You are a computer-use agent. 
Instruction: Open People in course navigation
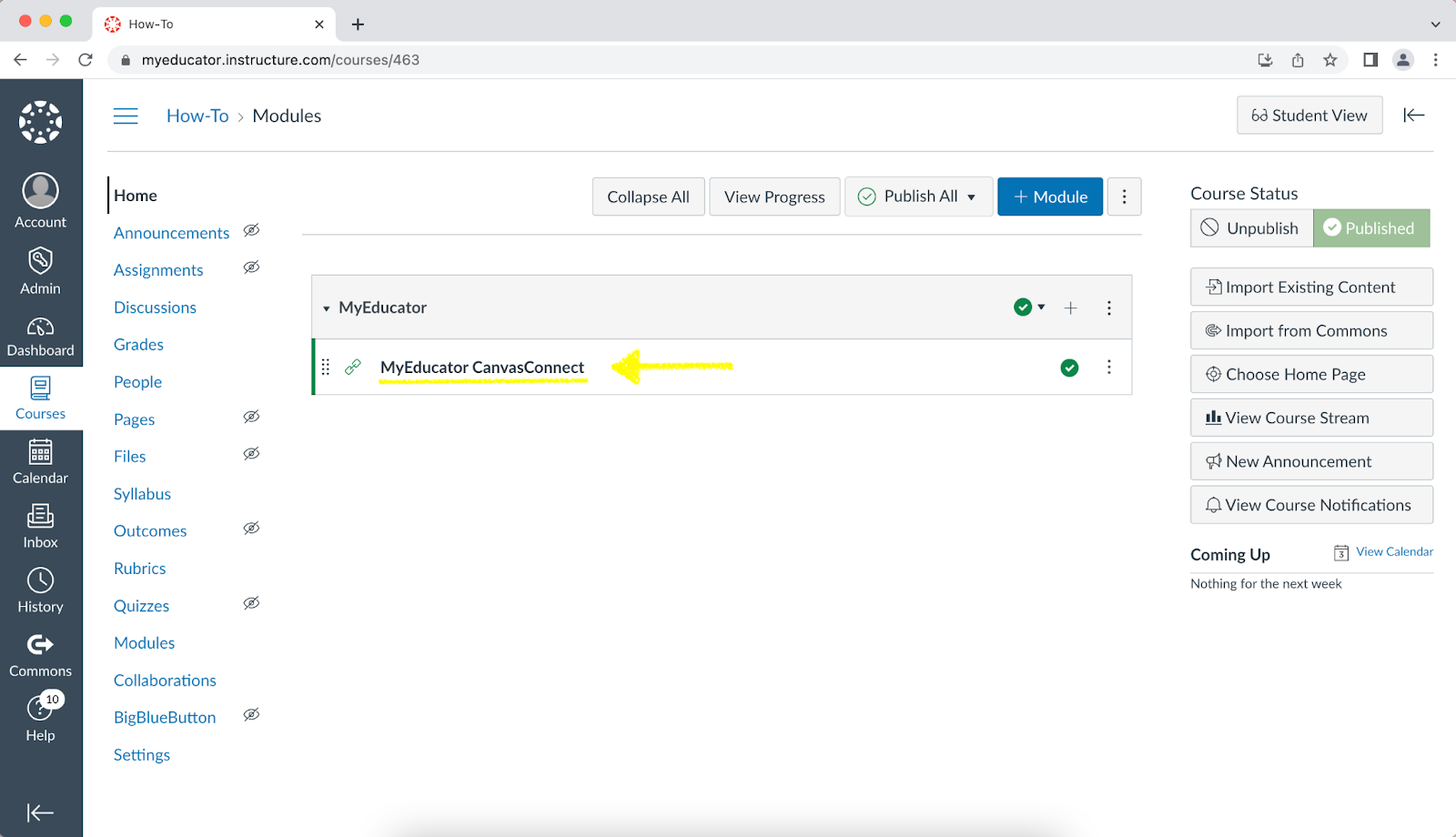(137, 382)
